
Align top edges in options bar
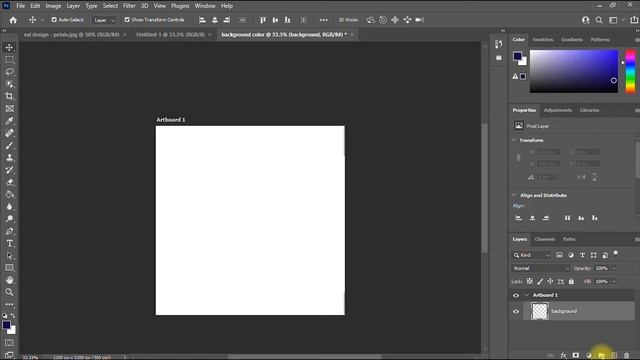click(x=263, y=20)
